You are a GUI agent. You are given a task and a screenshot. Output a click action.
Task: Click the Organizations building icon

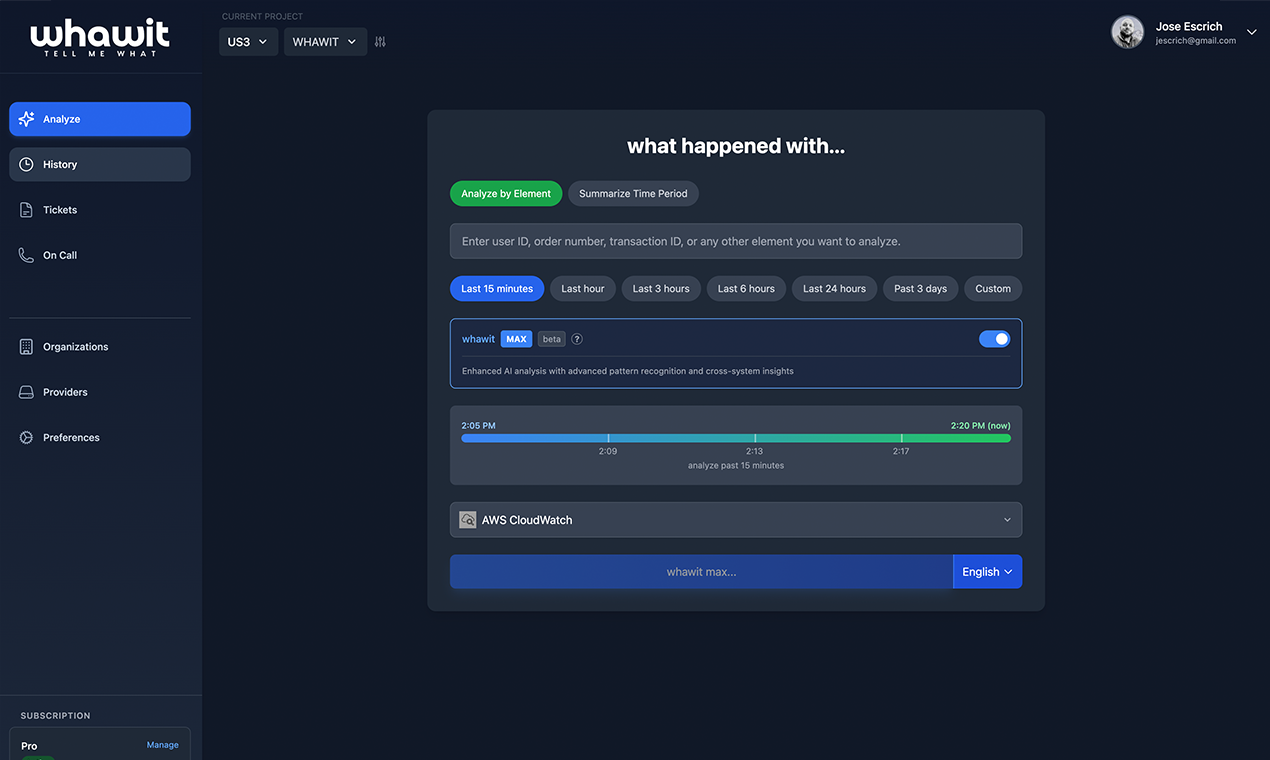click(27, 347)
